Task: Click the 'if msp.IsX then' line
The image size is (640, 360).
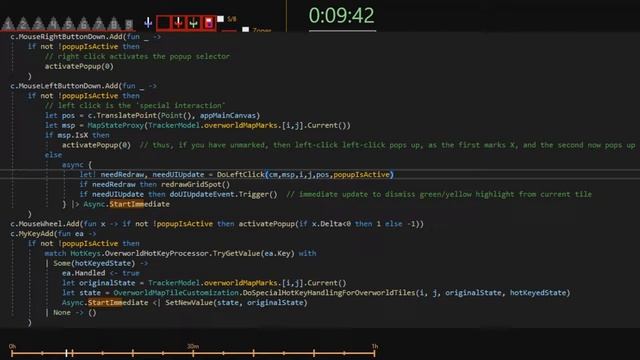Action: click(77, 135)
